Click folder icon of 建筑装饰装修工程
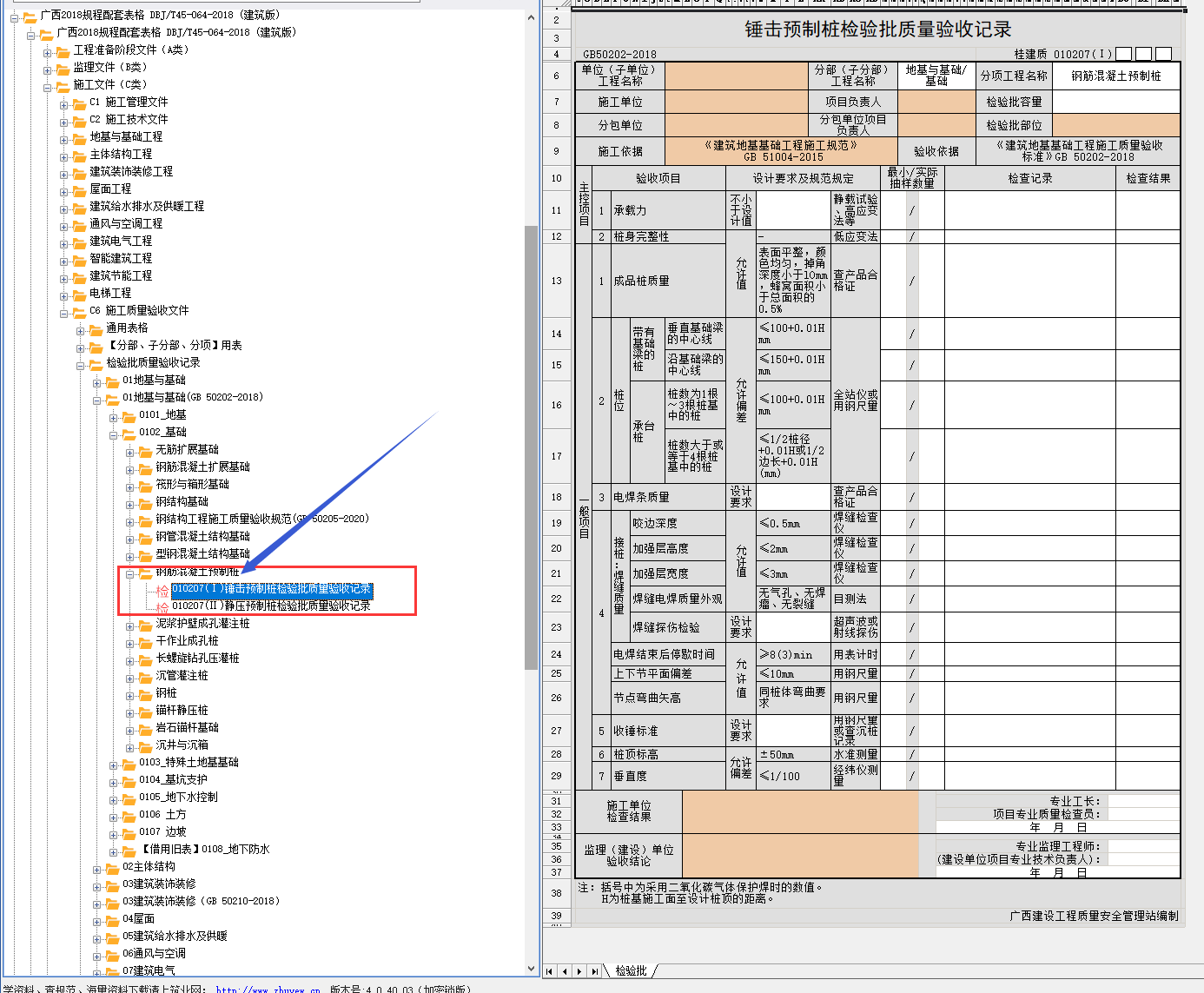 [x=79, y=173]
